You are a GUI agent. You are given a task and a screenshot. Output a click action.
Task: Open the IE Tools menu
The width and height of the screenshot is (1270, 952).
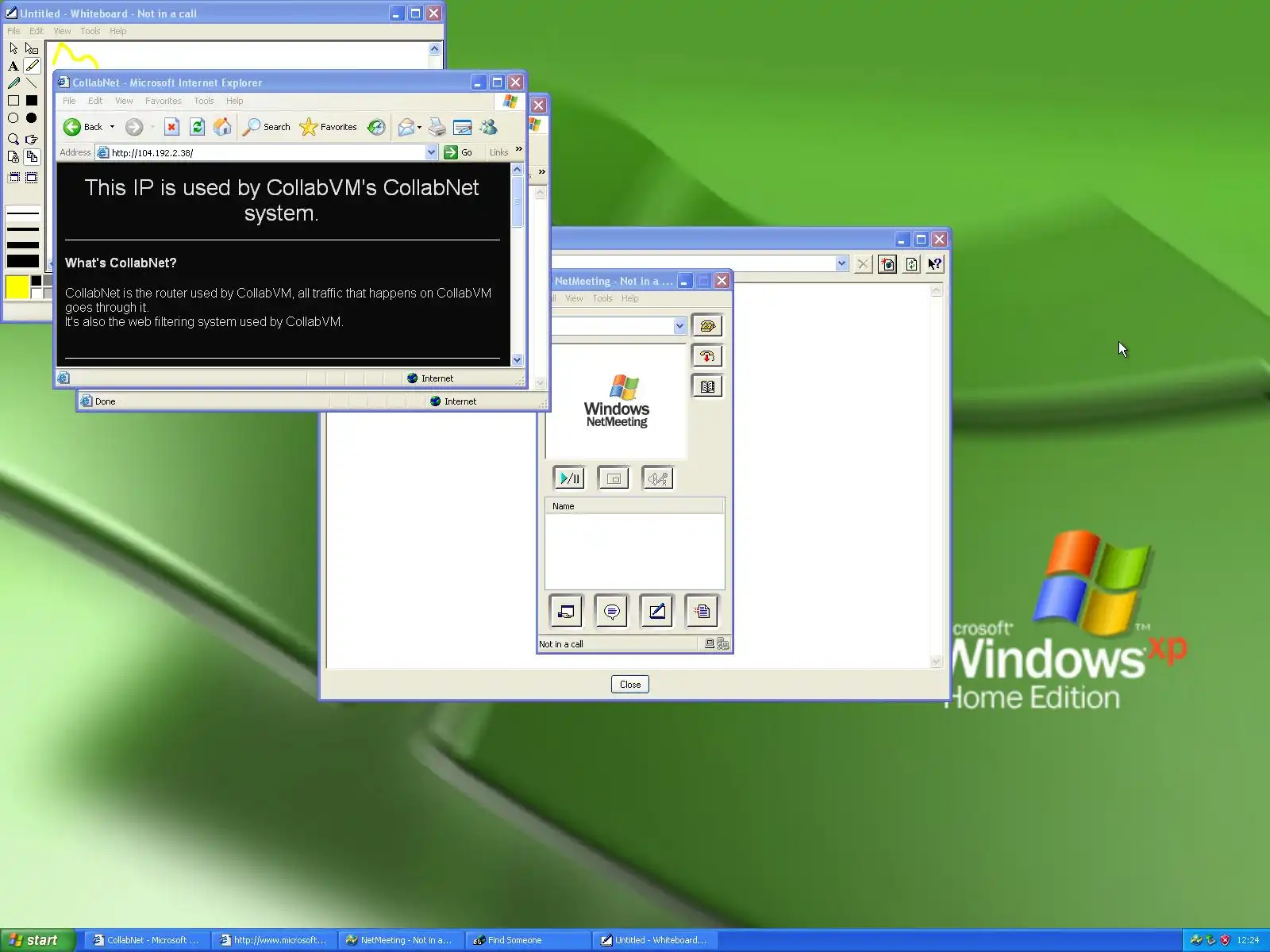[204, 101]
